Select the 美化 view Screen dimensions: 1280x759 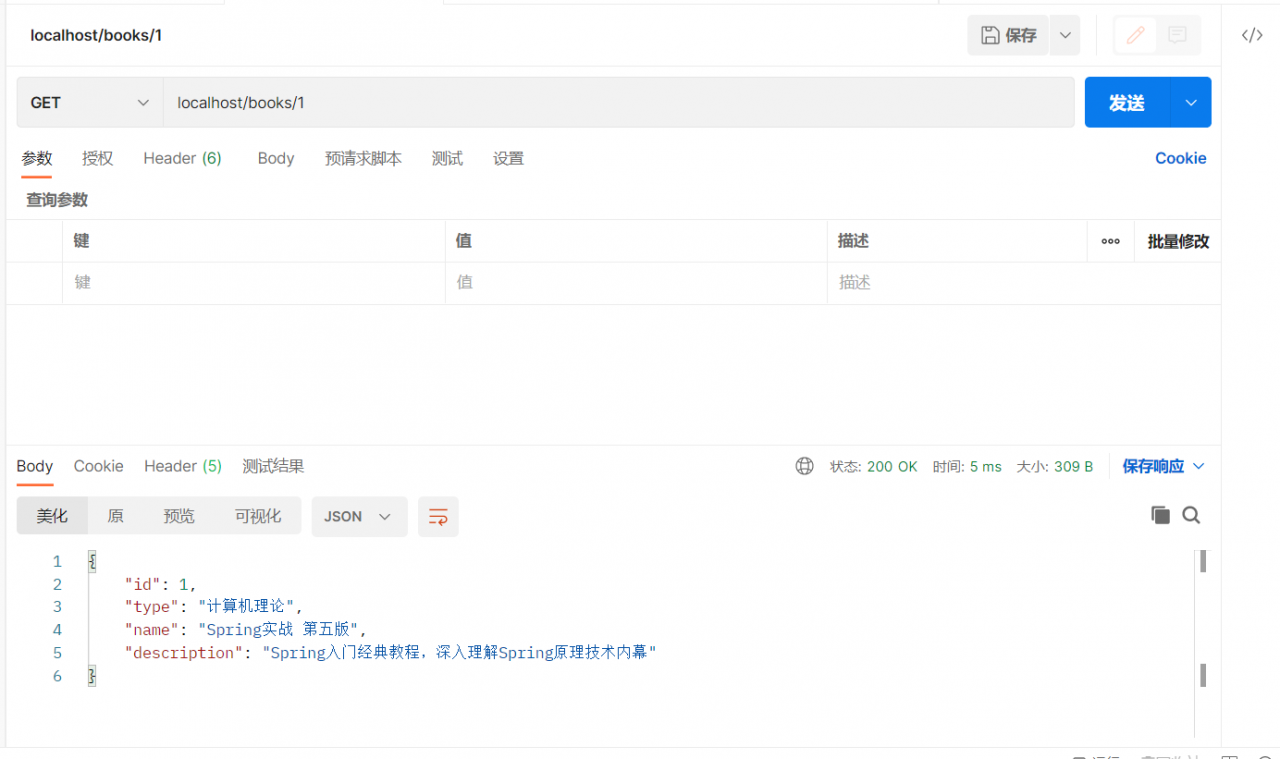click(x=52, y=516)
